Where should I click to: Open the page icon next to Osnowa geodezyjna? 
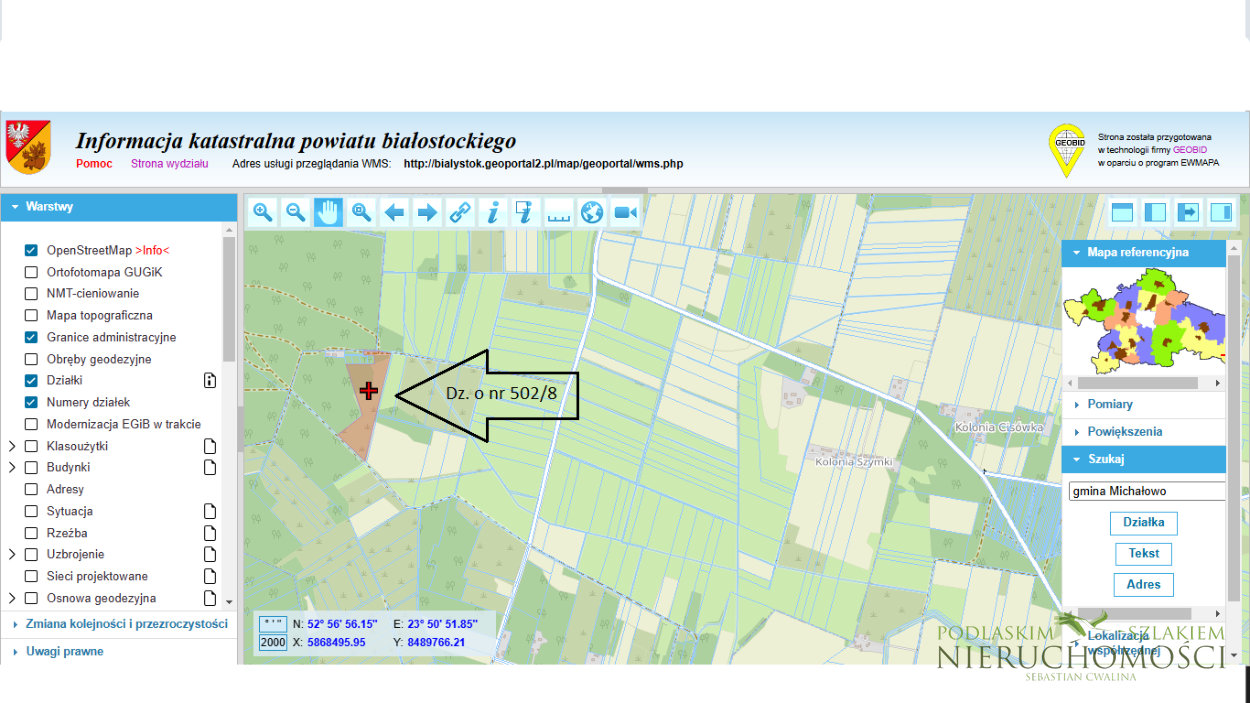[210, 598]
